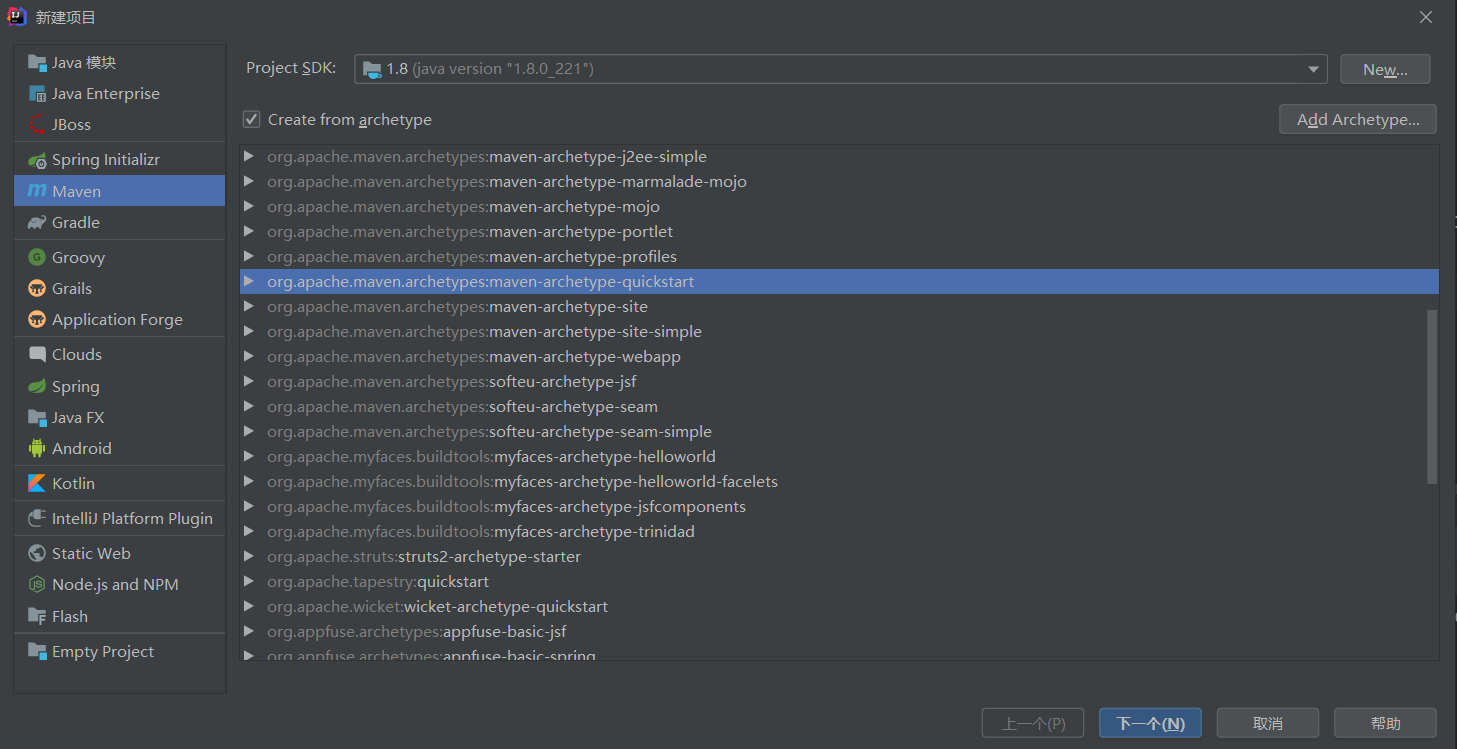Select Android project type
1457x749 pixels.
[120, 448]
